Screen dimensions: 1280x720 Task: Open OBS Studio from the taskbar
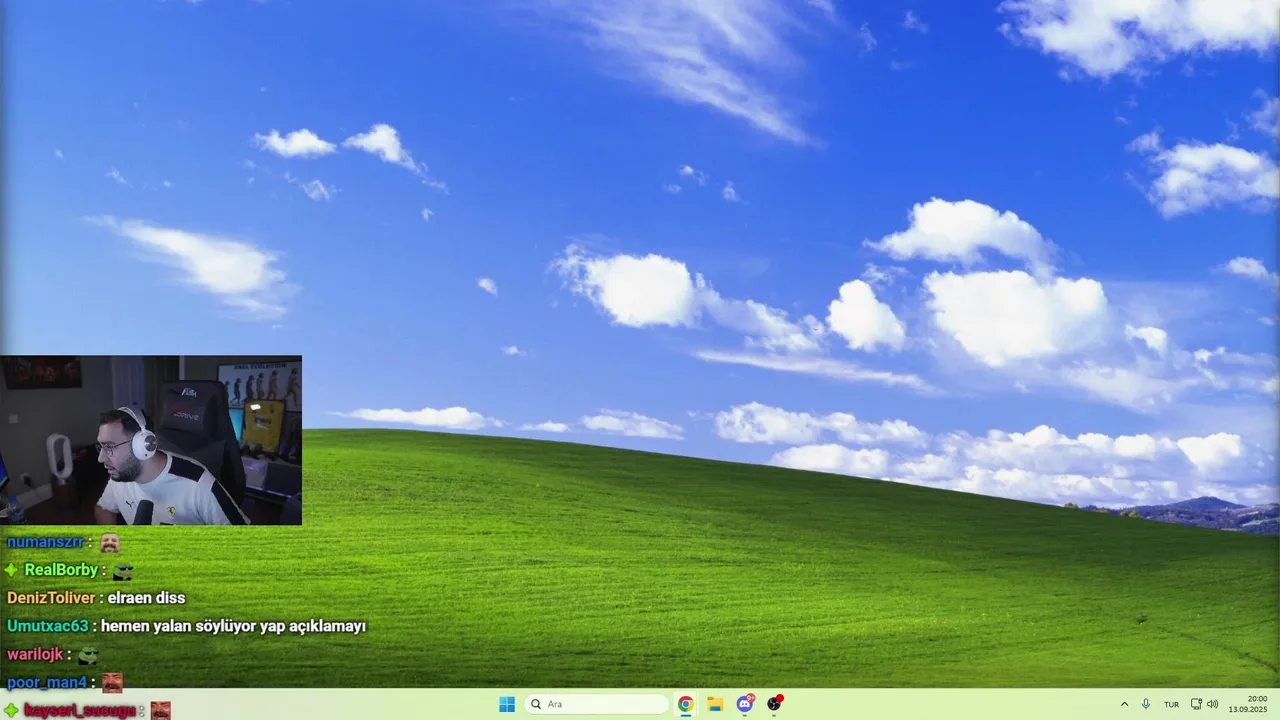point(774,704)
